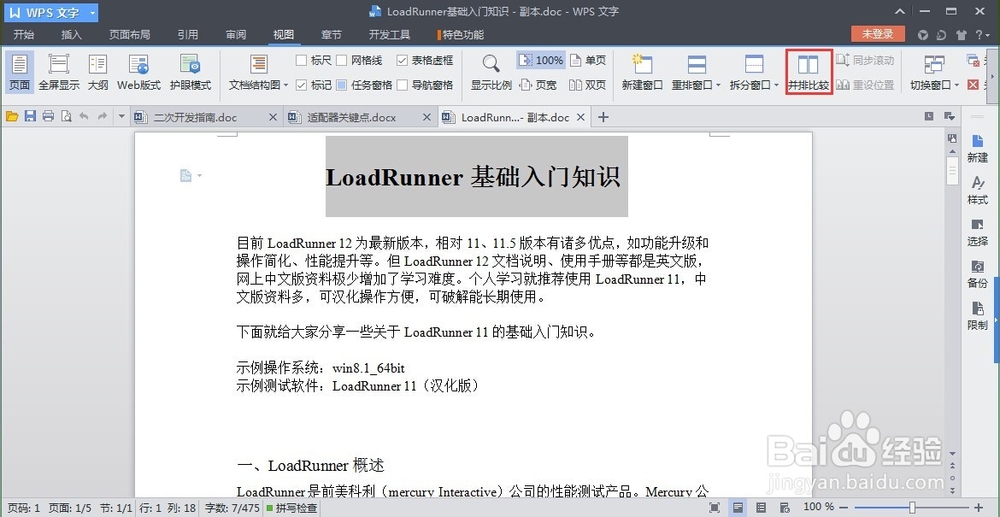Click the redo arrow icon

[102, 117]
